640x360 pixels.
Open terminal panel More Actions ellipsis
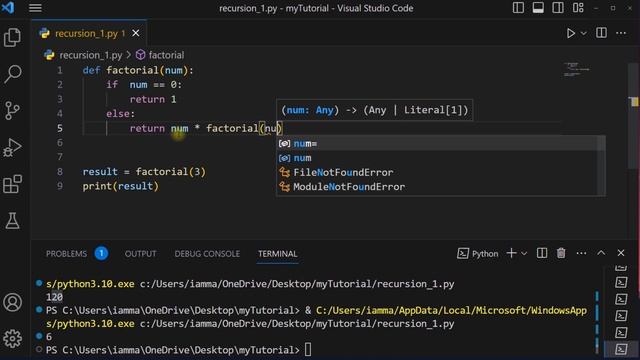[581, 253]
